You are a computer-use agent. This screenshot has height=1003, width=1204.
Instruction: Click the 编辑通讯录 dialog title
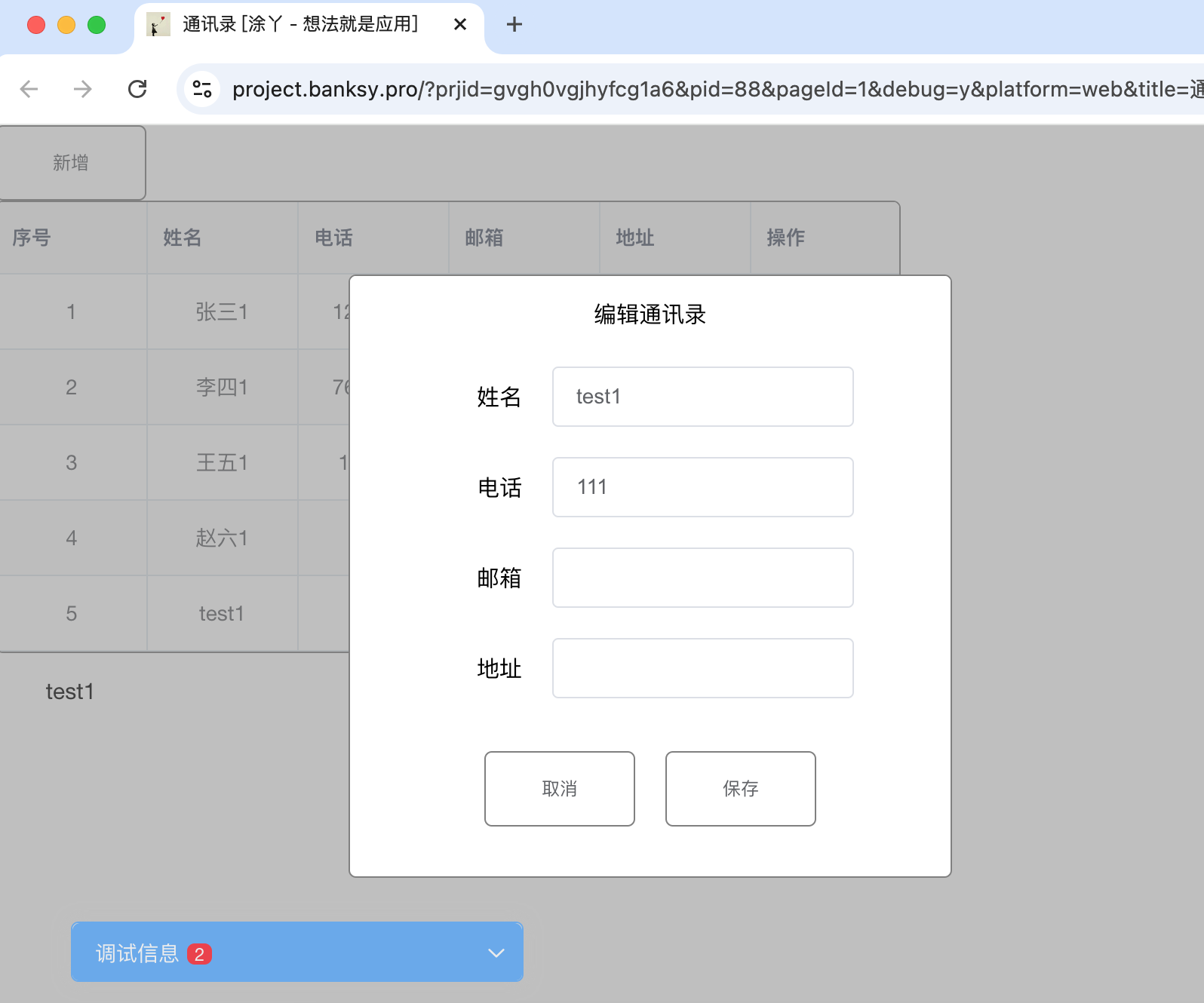click(650, 314)
